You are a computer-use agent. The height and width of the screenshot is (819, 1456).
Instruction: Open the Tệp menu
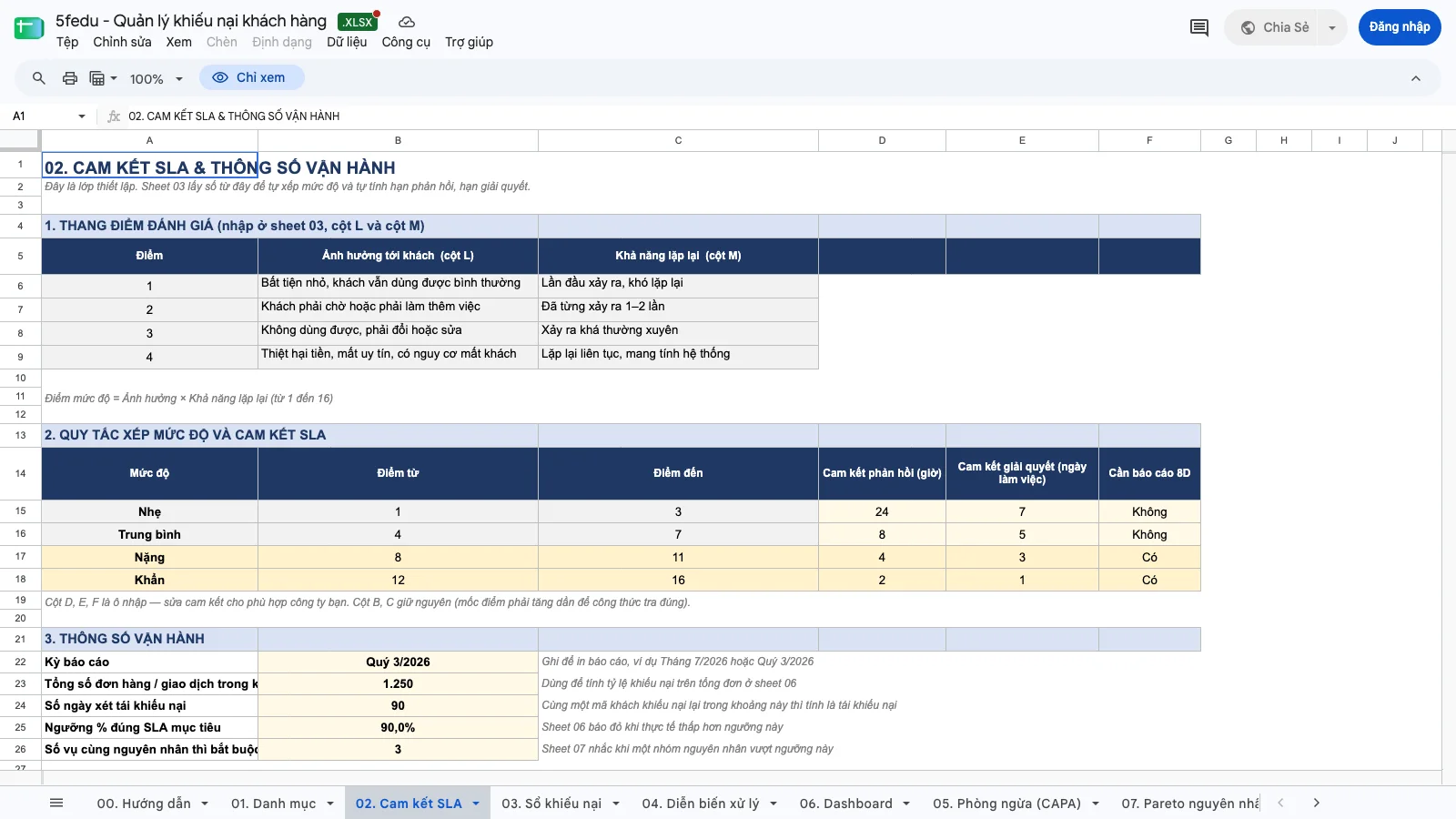tap(67, 42)
